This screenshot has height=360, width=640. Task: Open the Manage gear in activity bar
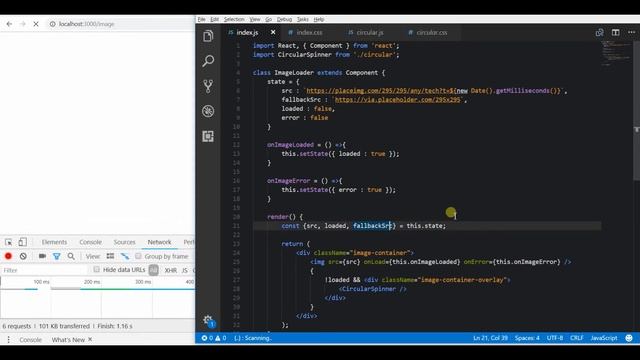[x=208, y=320]
